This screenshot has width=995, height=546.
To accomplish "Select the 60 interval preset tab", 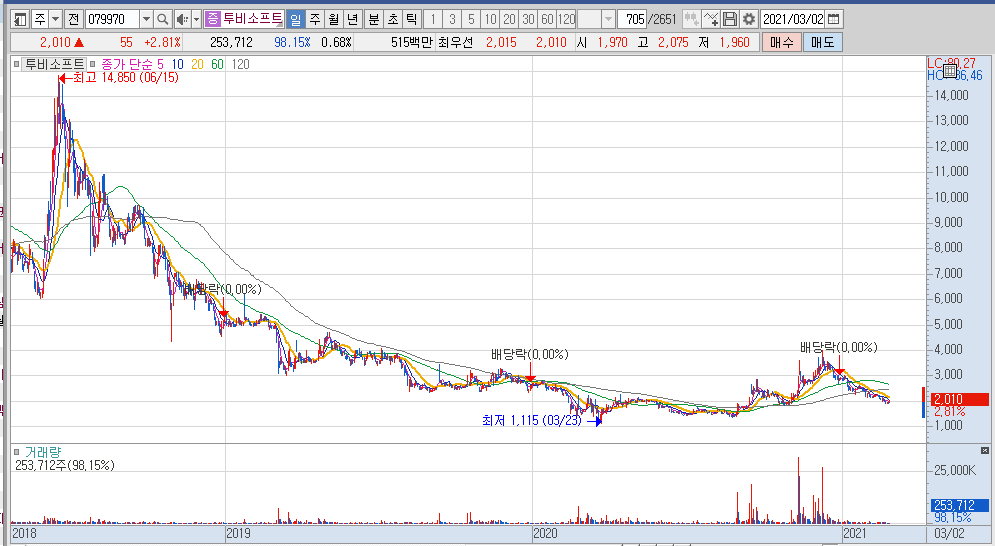I will pos(547,19).
